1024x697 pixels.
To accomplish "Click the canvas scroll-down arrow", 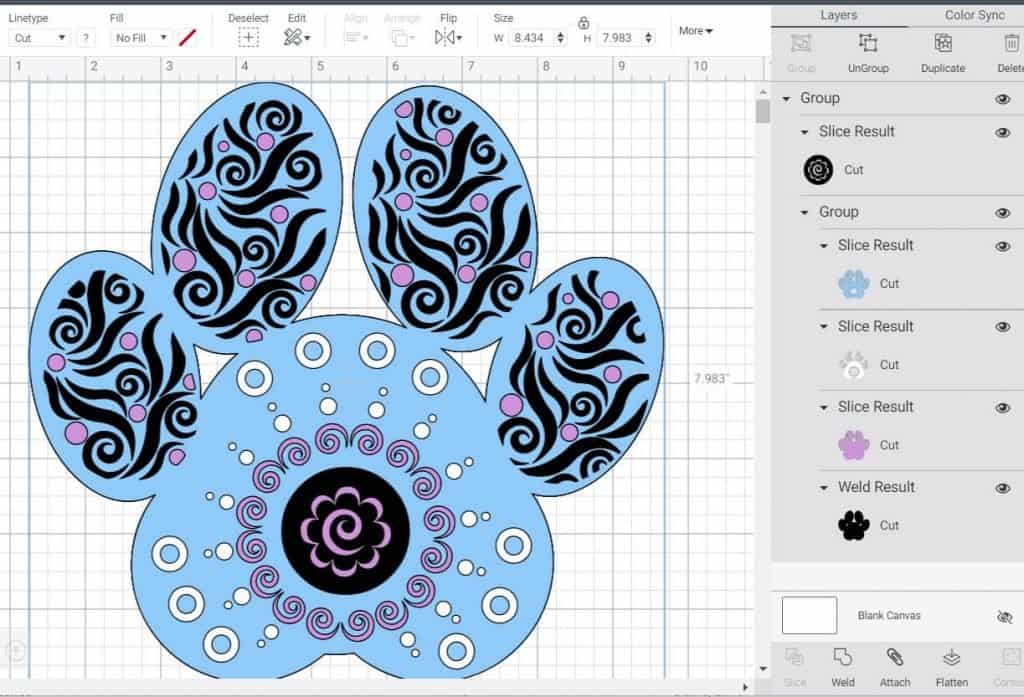I will click(x=763, y=669).
